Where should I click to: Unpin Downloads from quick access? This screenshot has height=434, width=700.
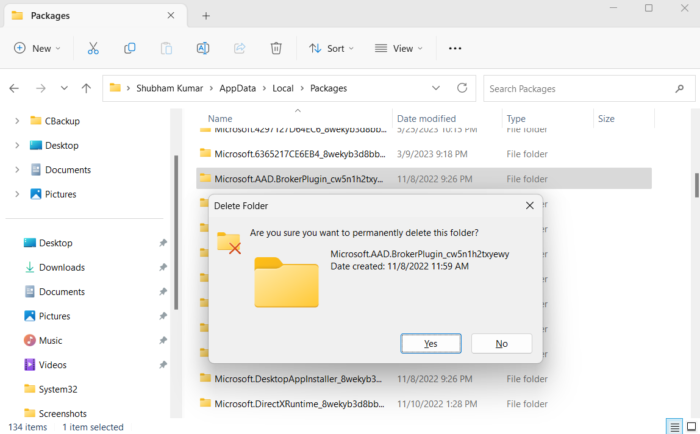click(163, 267)
